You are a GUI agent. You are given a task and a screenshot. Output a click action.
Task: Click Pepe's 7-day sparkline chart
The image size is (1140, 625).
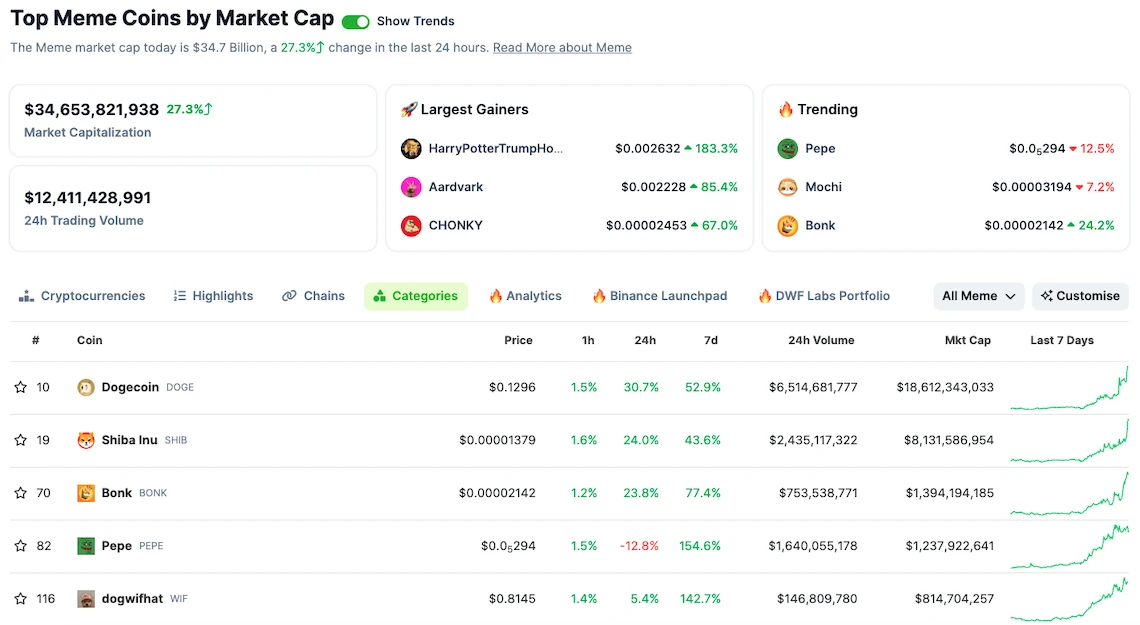(1069, 547)
